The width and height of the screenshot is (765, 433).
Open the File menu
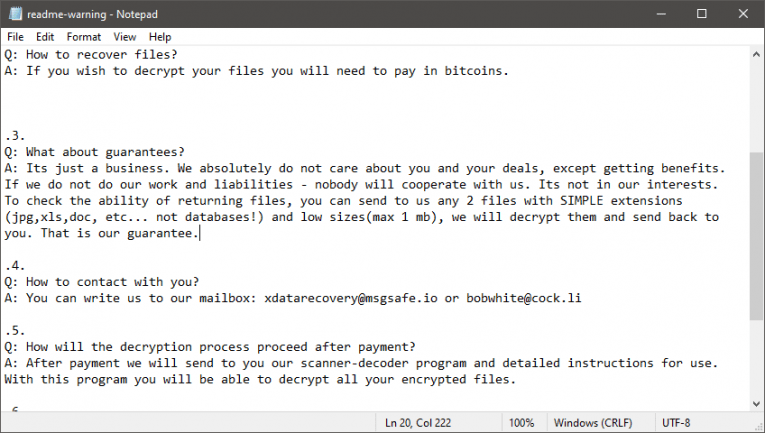15,37
